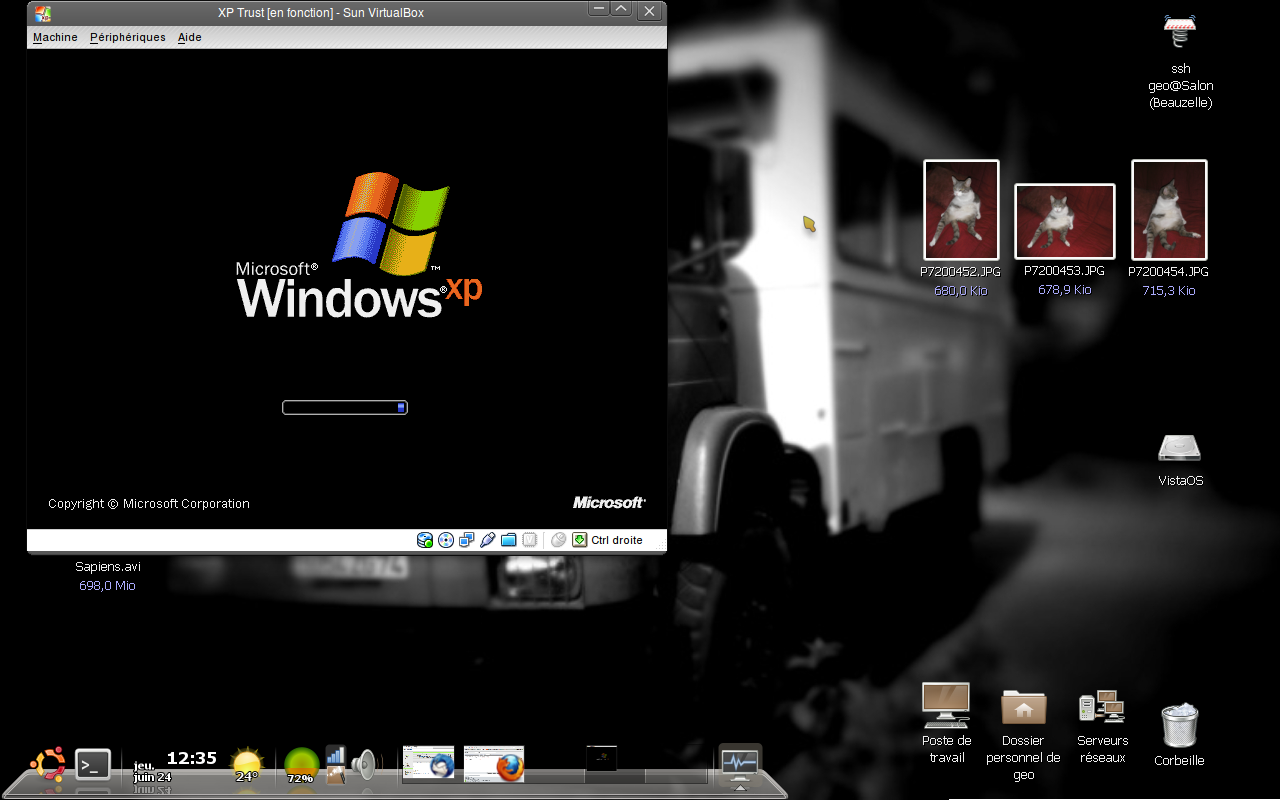Switch to the Firefox window in dock
Screen dimensions: 1280x800
click(x=495, y=765)
